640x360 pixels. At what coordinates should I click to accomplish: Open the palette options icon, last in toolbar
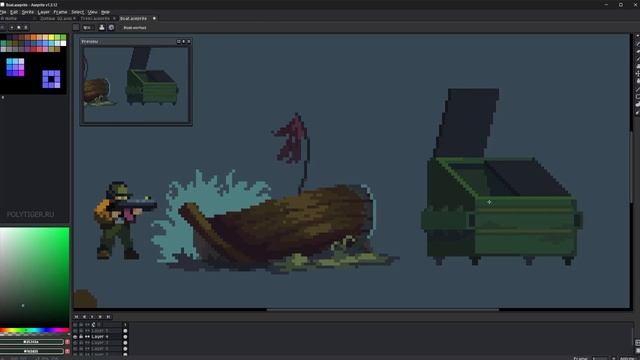pyautogui.click(x=26, y=27)
